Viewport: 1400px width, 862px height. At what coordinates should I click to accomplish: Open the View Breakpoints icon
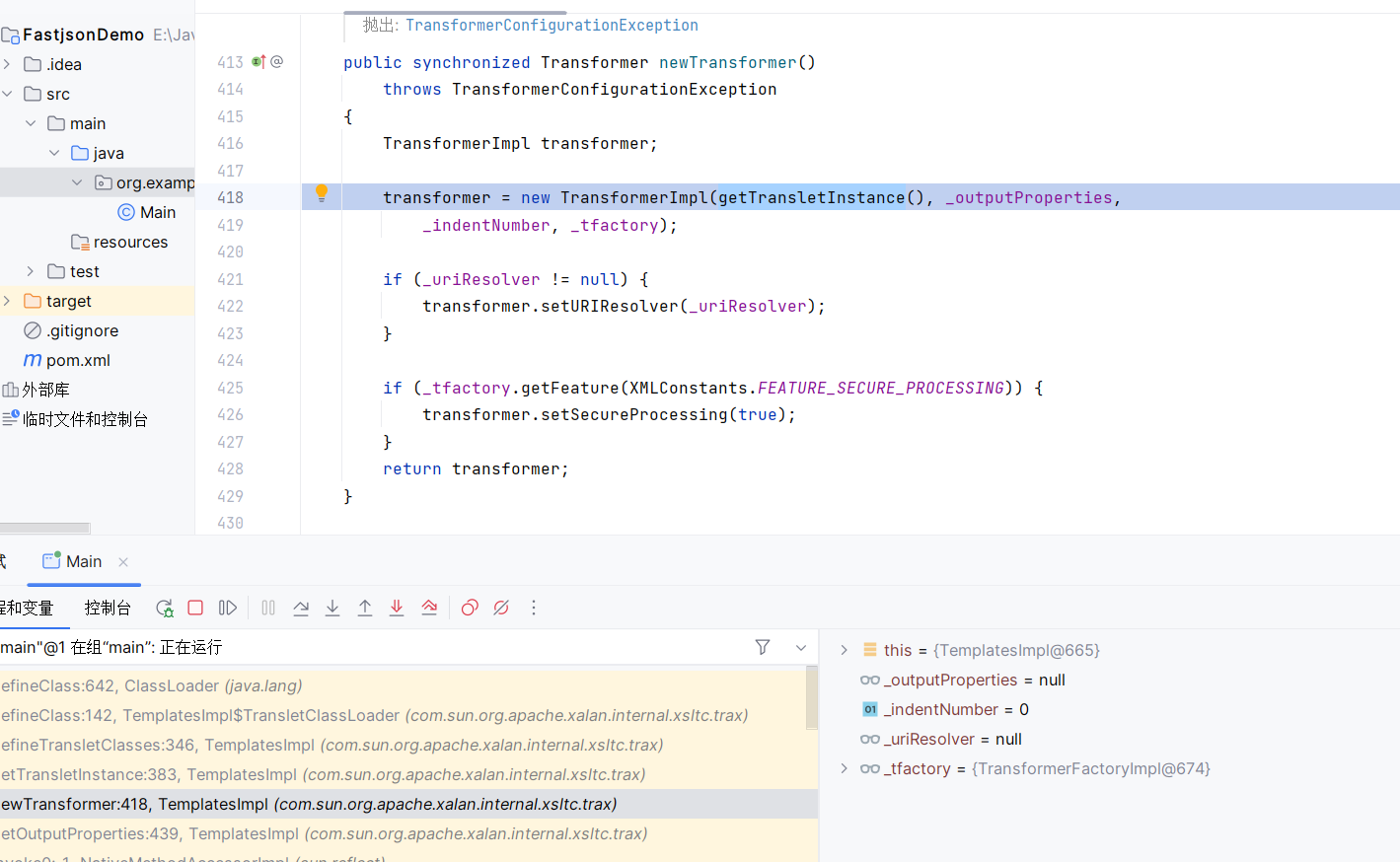(x=470, y=608)
